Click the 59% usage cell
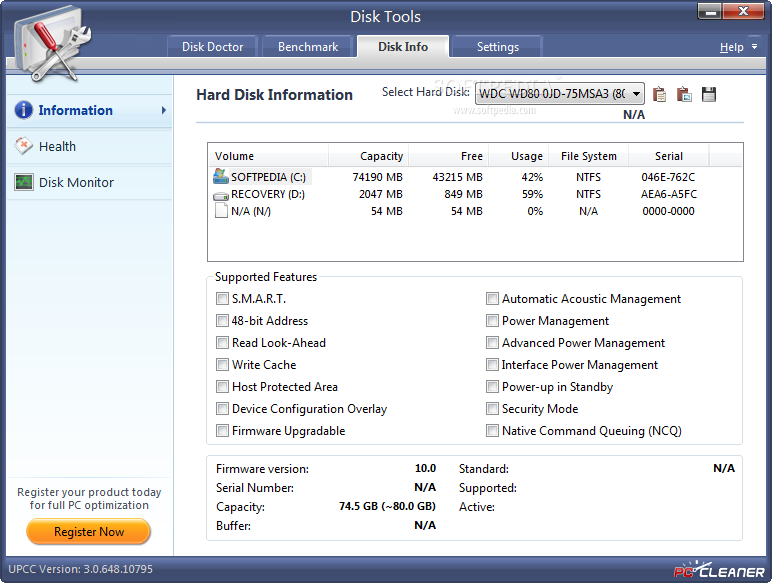The height and width of the screenshot is (583, 772). point(532,194)
